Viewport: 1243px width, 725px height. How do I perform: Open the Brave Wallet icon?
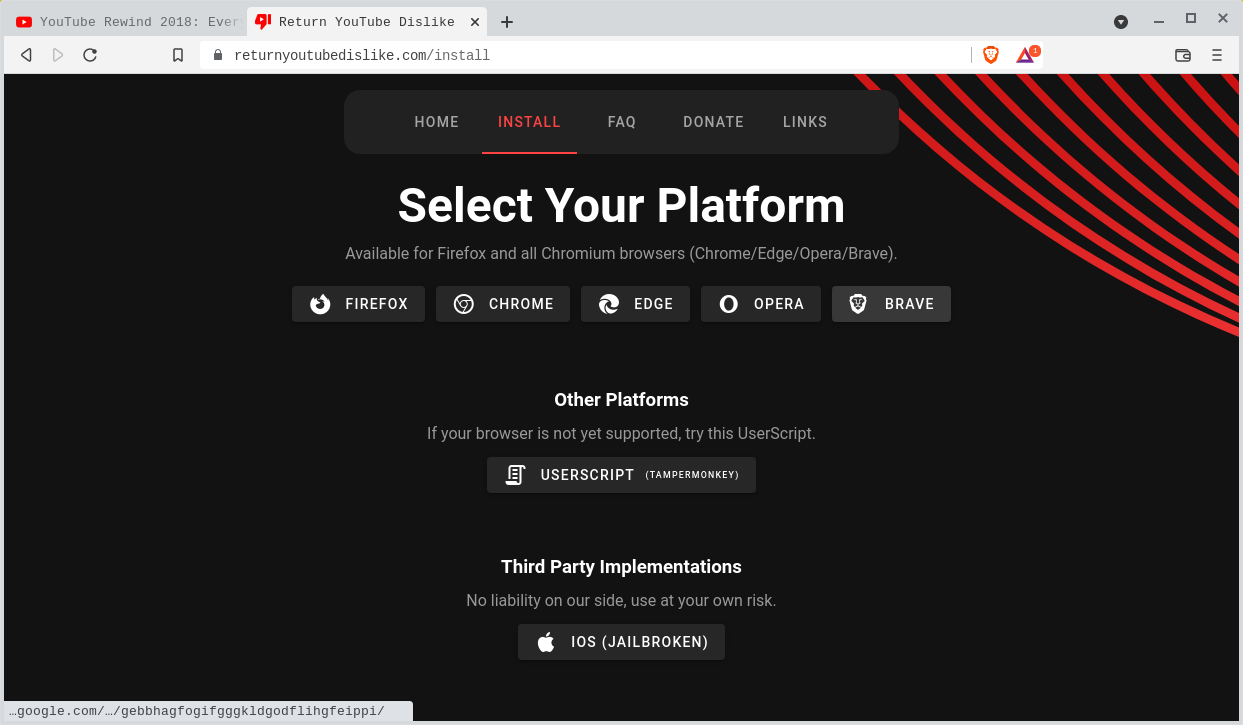coord(1182,55)
